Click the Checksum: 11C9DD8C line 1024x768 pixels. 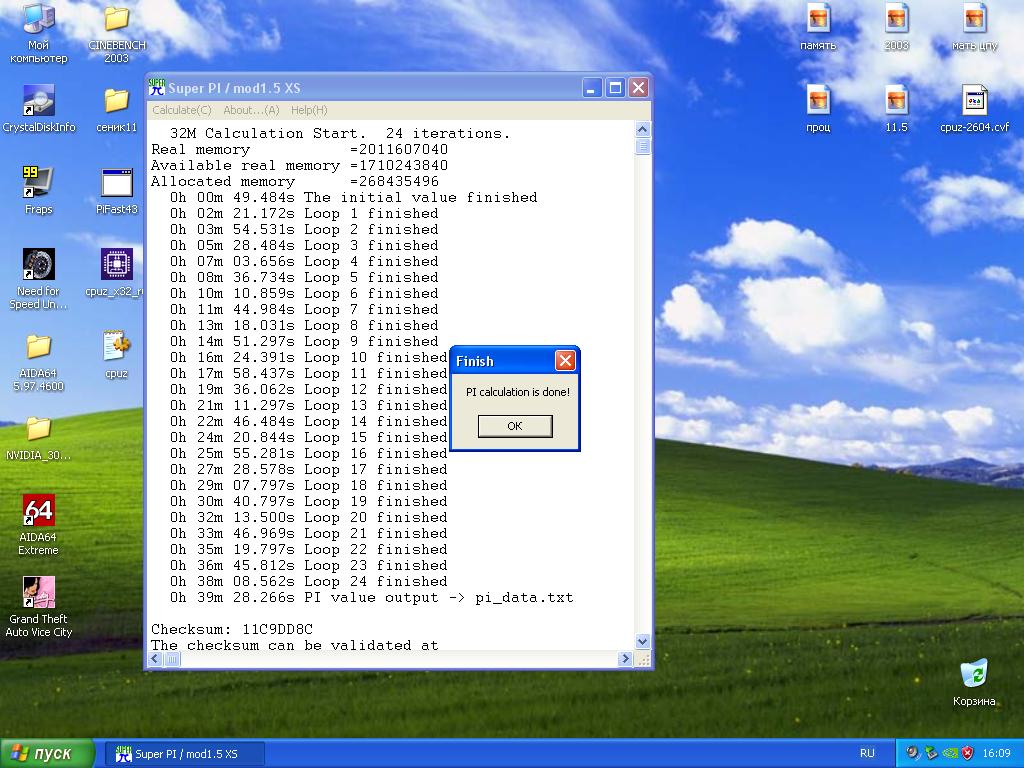232,630
